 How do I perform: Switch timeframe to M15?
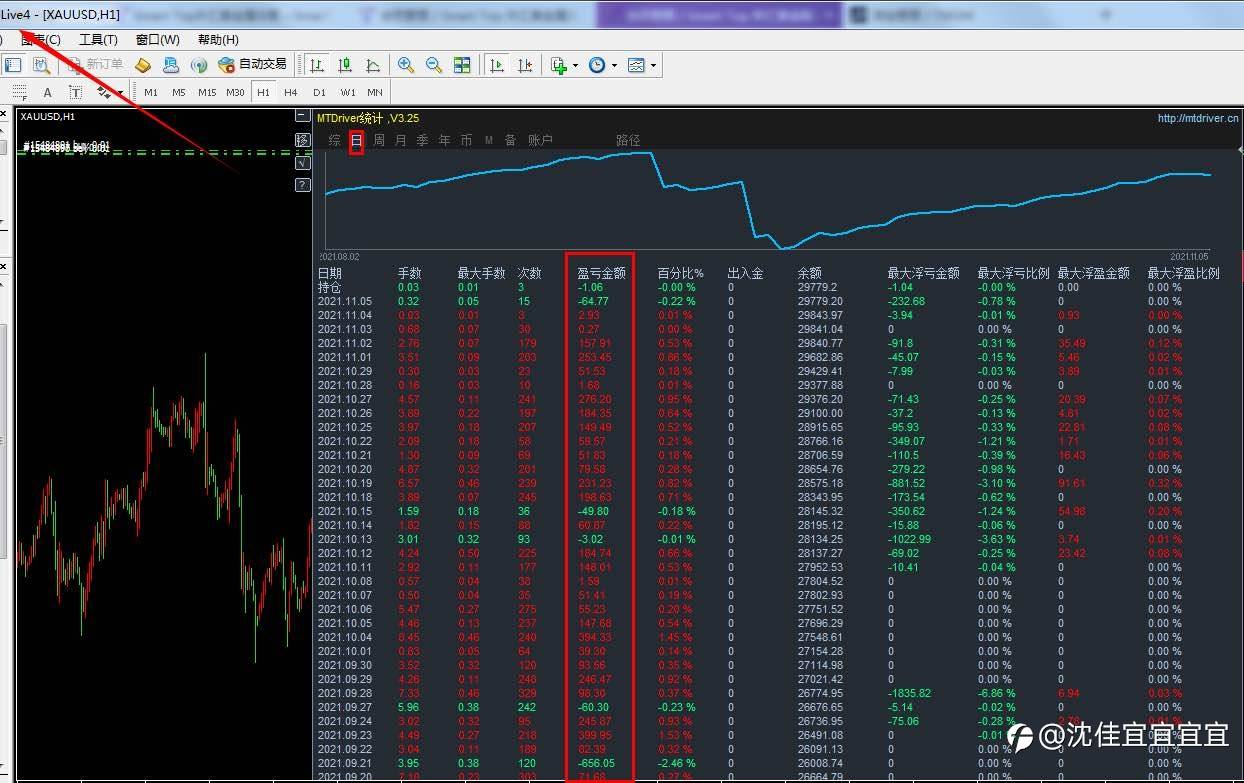[x=207, y=93]
